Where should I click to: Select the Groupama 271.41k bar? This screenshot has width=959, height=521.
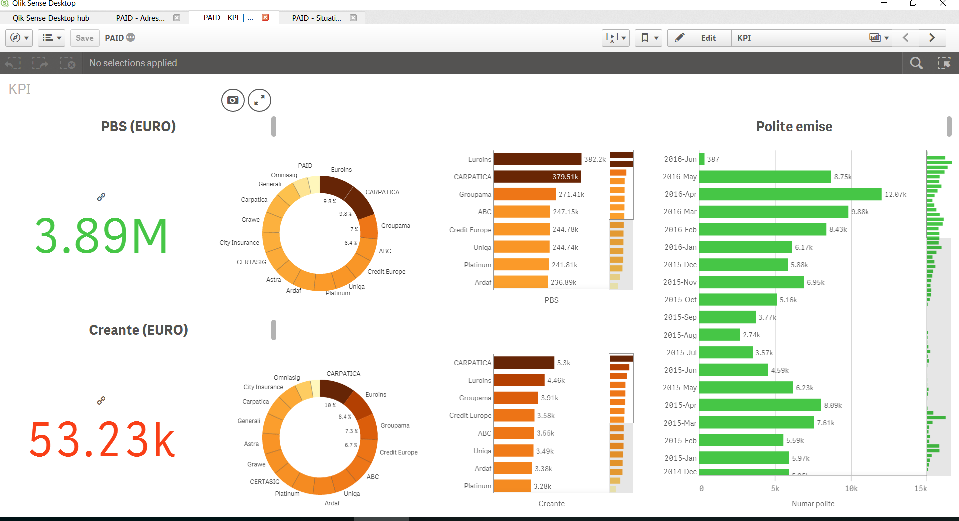tap(525, 194)
